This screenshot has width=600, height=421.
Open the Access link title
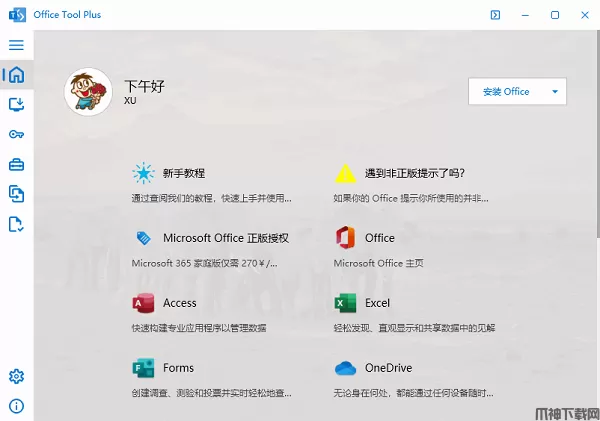pyautogui.click(x=179, y=303)
